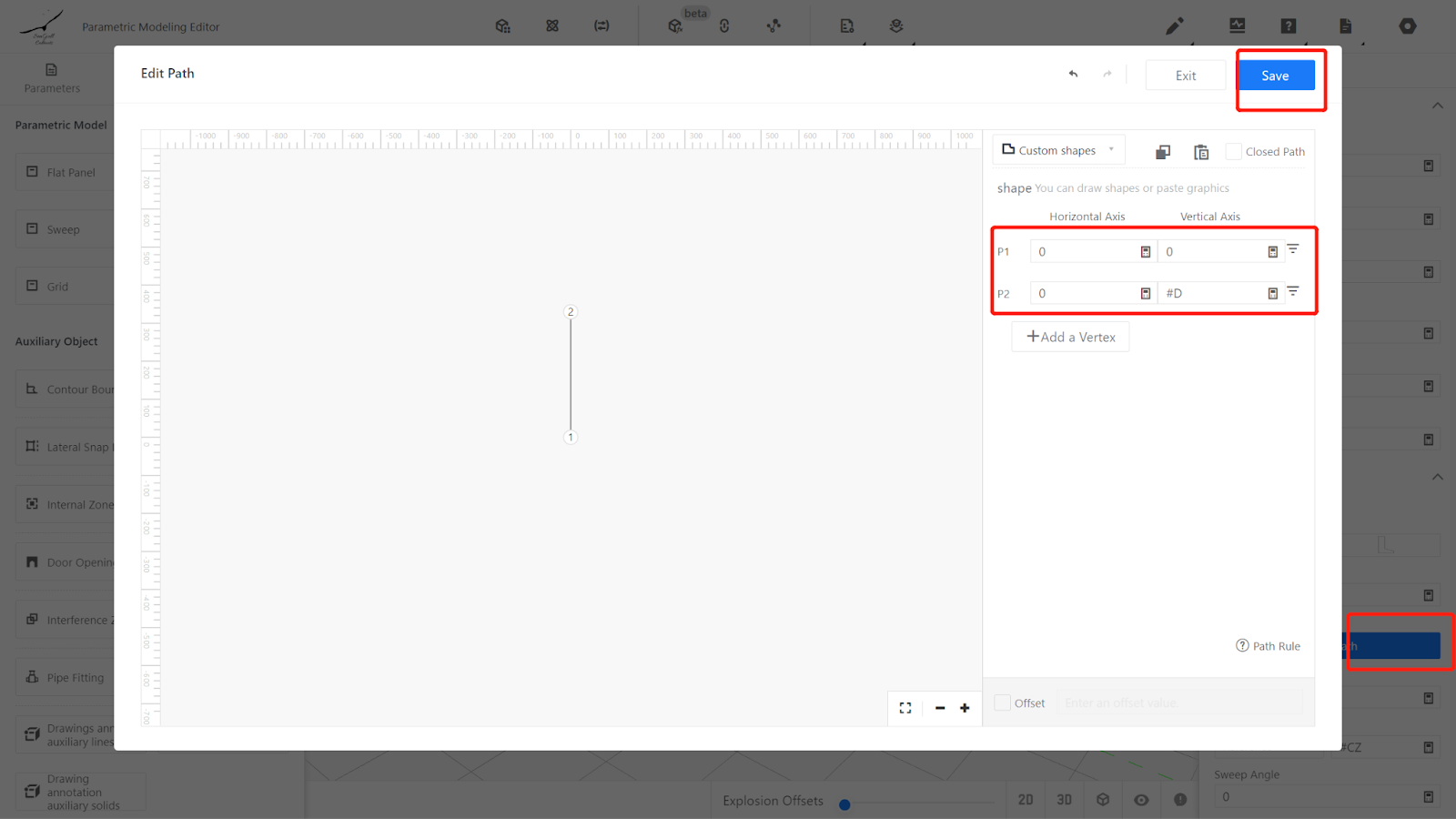Image resolution: width=1456 pixels, height=819 pixels.
Task: Select vertex 2 on the canvas
Action: [x=571, y=311]
